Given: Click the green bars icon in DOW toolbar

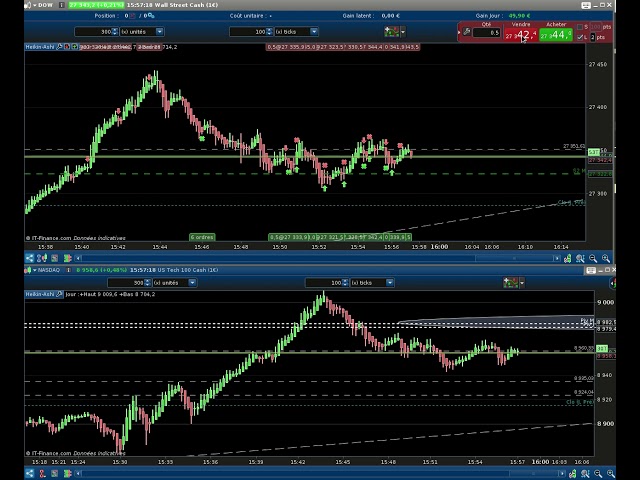Looking at the screenshot, I should point(68,258).
